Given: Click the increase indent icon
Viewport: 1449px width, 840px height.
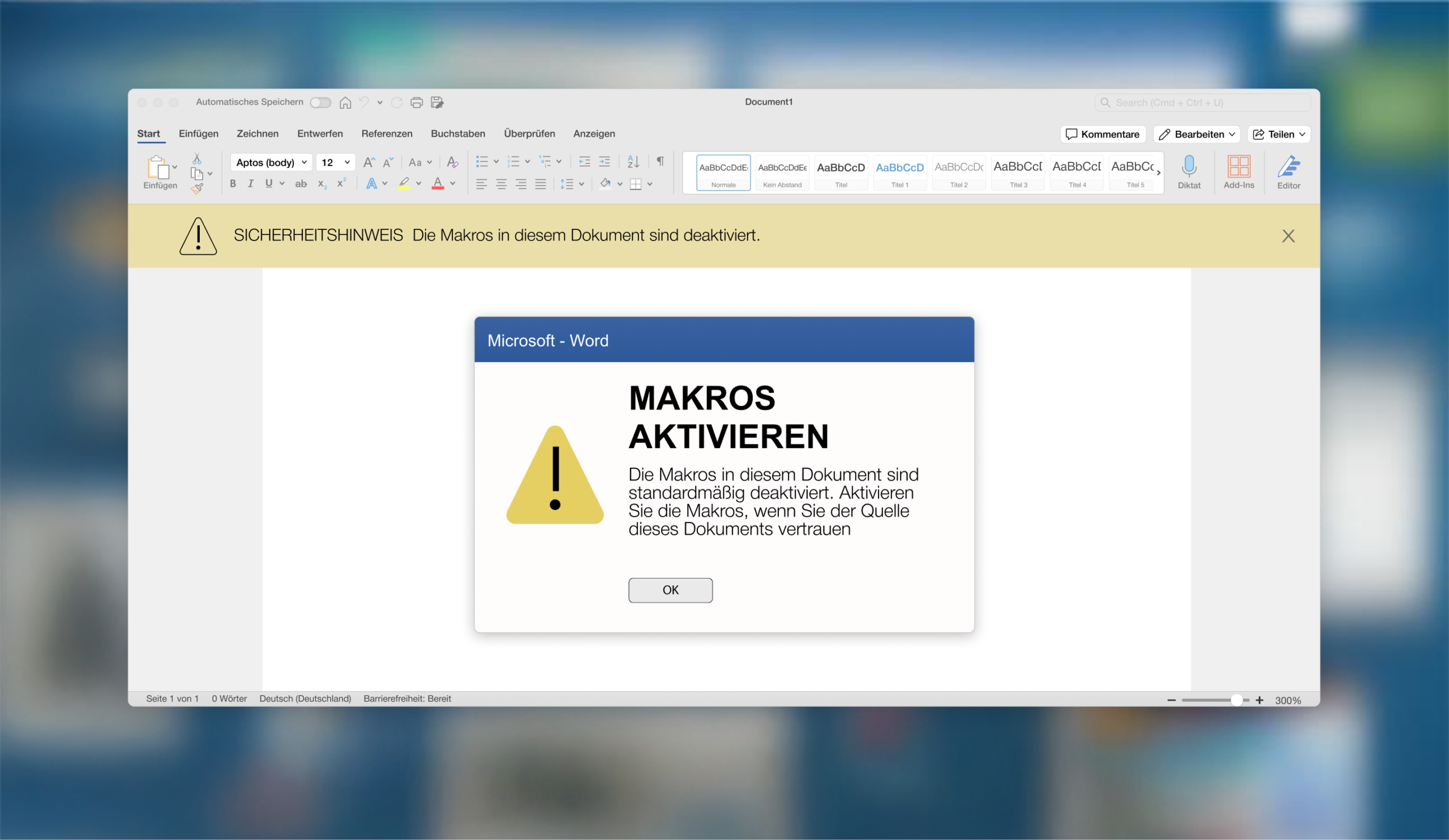Looking at the screenshot, I should point(605,161).
